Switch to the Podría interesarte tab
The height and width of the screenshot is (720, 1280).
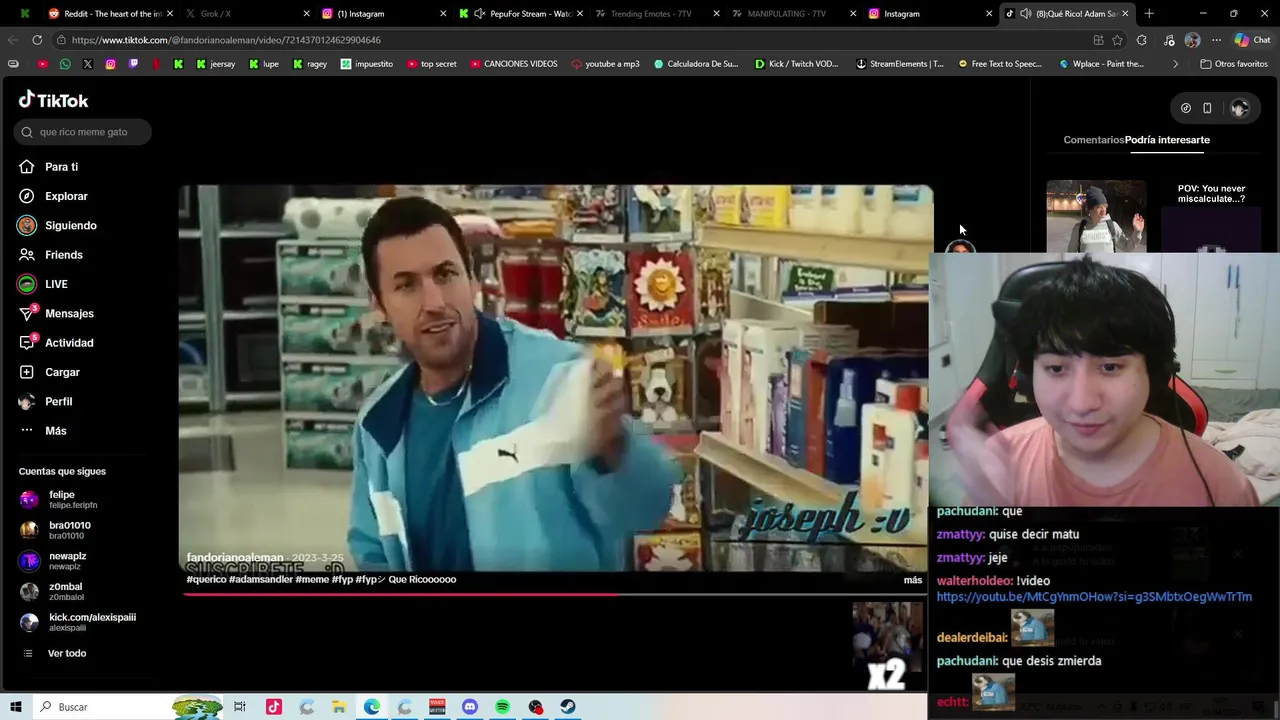pos(1167,140)
